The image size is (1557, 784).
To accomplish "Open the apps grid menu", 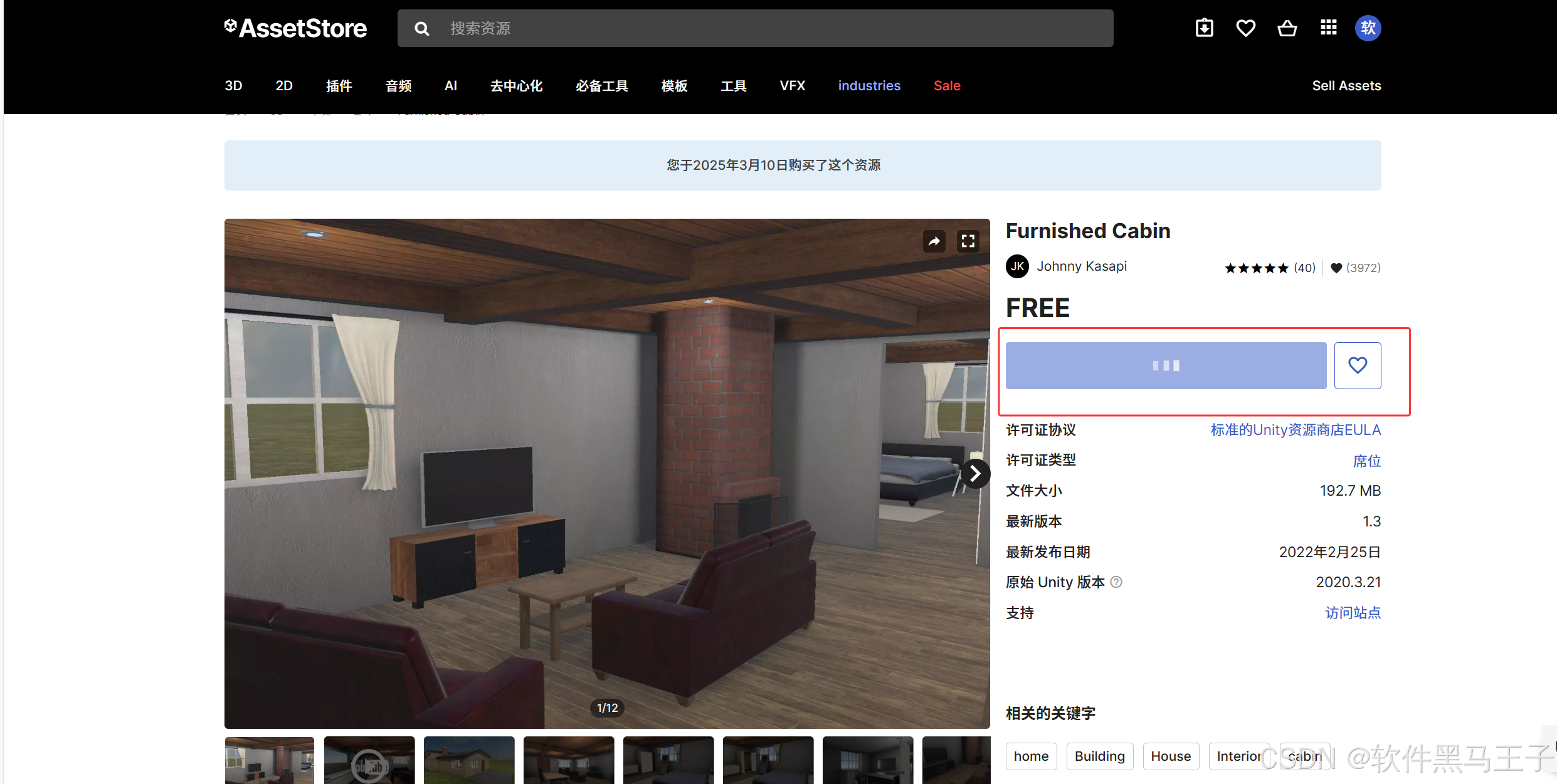I will (1328, 28).
